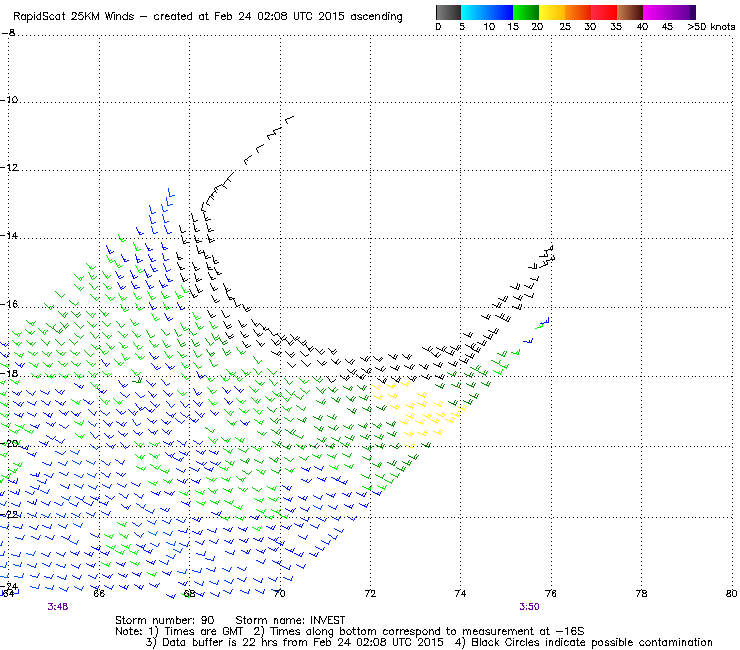Click the longitude label 74
740x650 pixels.
[461, 593]
